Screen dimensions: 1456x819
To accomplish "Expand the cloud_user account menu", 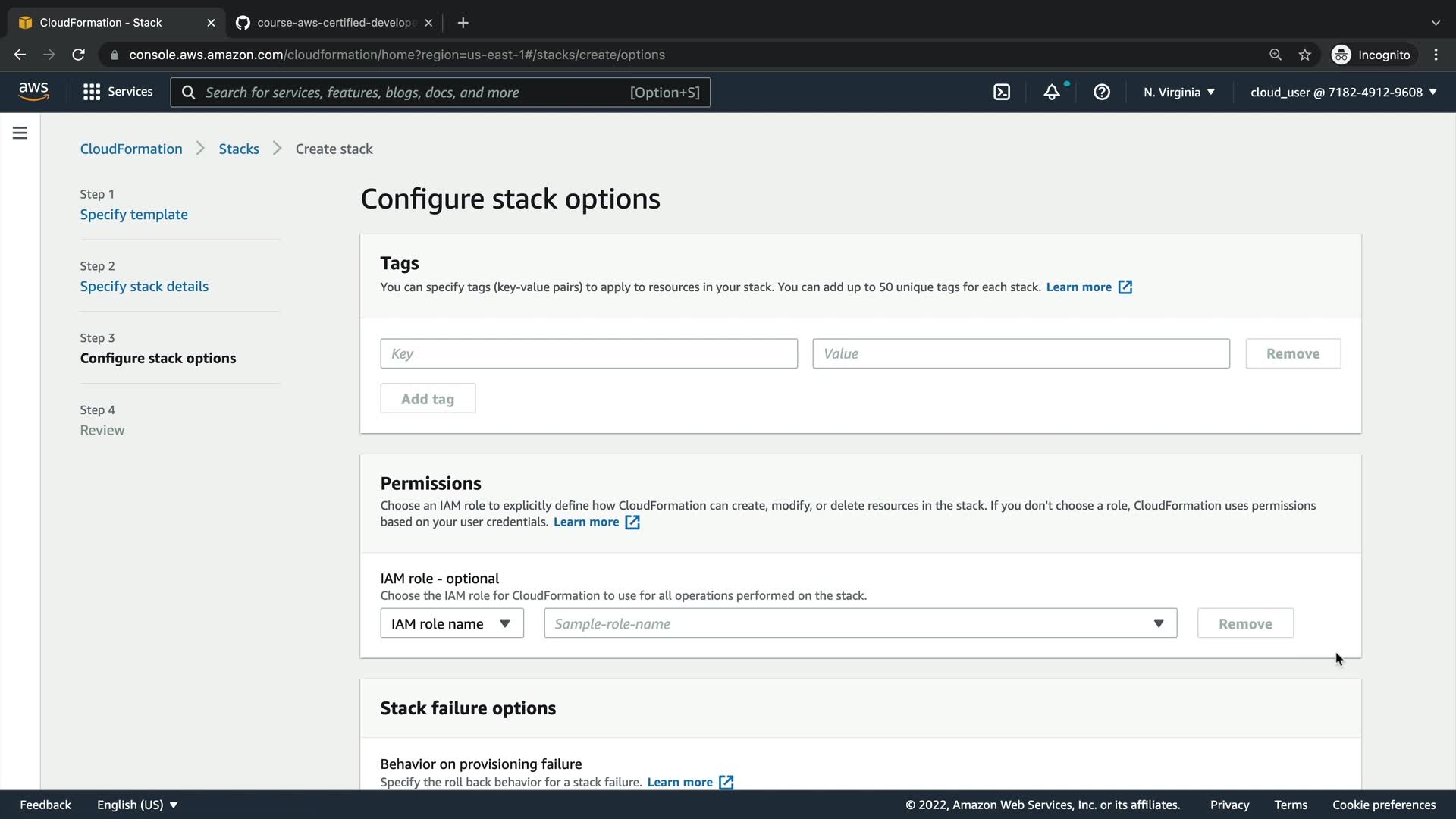I will (x=1343, y=92).
